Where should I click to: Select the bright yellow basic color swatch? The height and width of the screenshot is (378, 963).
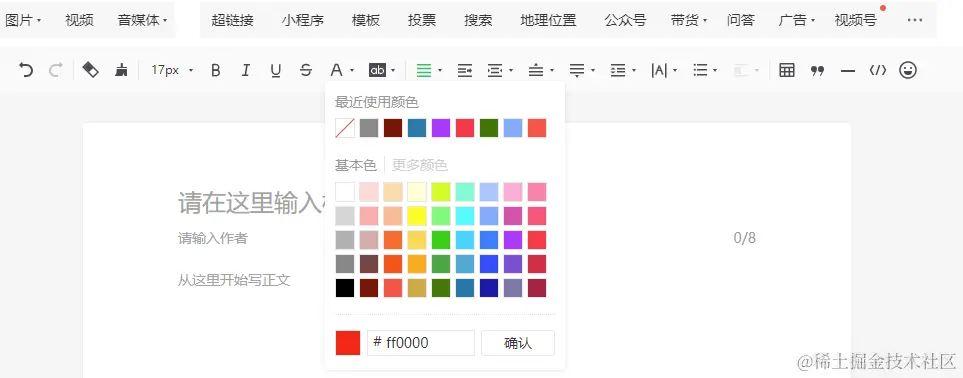[417, 216]
